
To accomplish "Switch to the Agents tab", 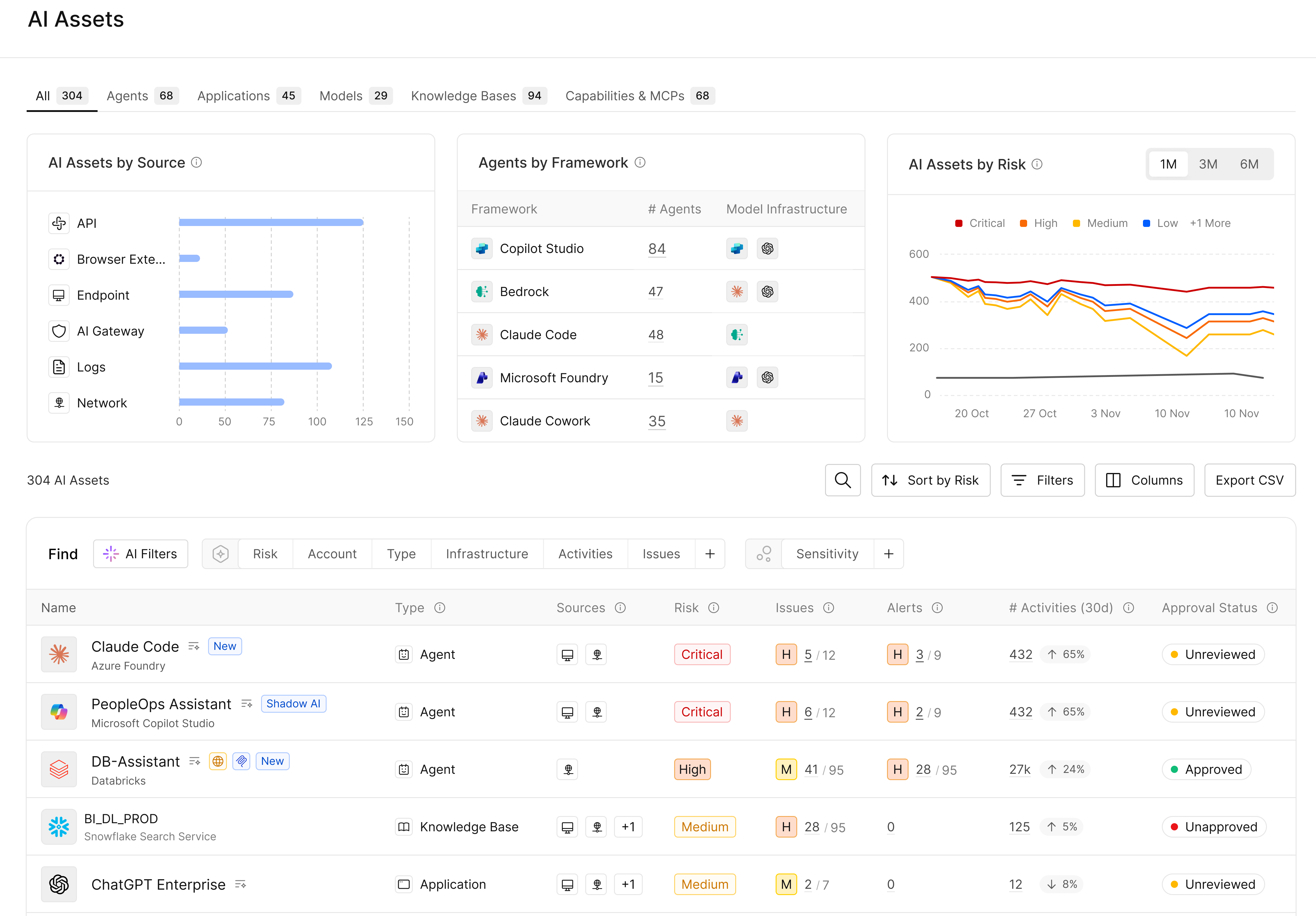I will pyautogui.click(x=142, y=96).
